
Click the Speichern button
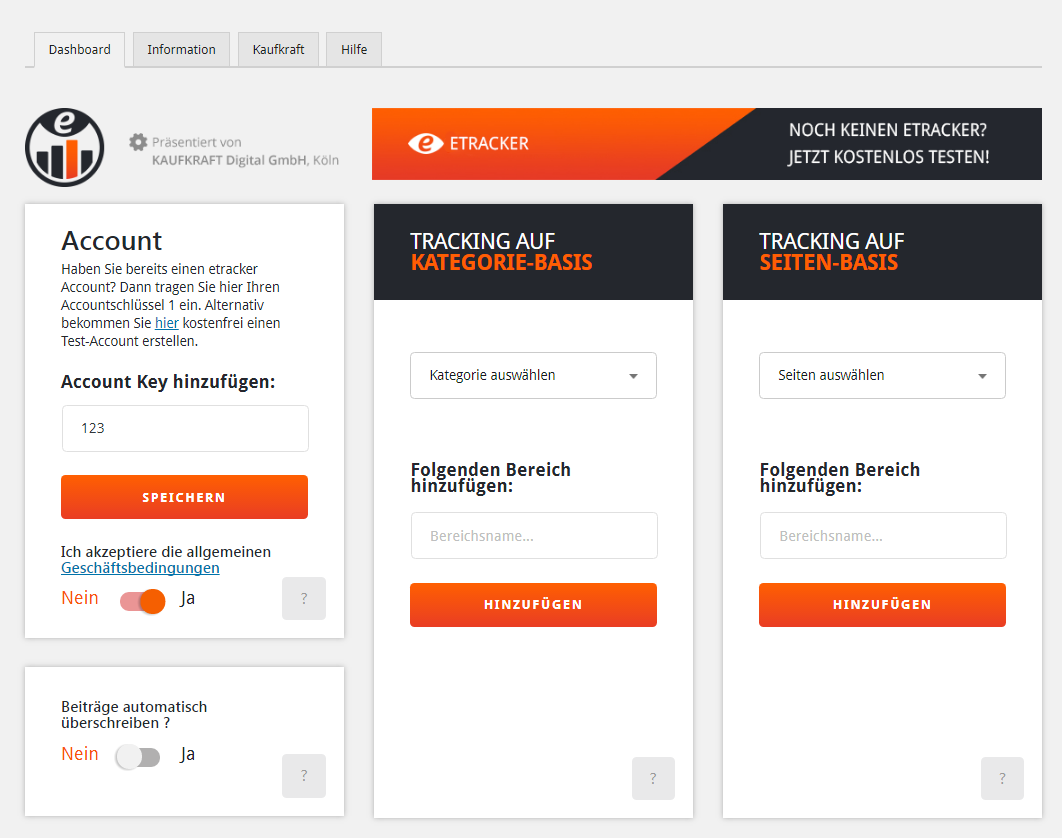click(184, 497)
